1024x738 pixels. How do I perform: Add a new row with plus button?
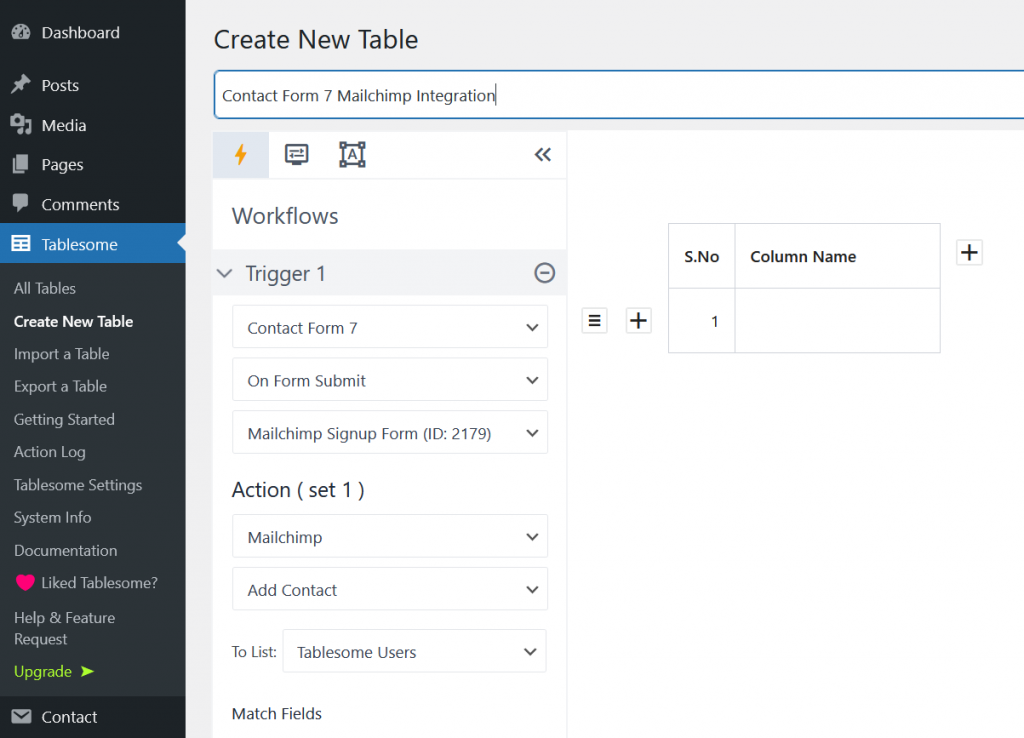pos(638,321)
